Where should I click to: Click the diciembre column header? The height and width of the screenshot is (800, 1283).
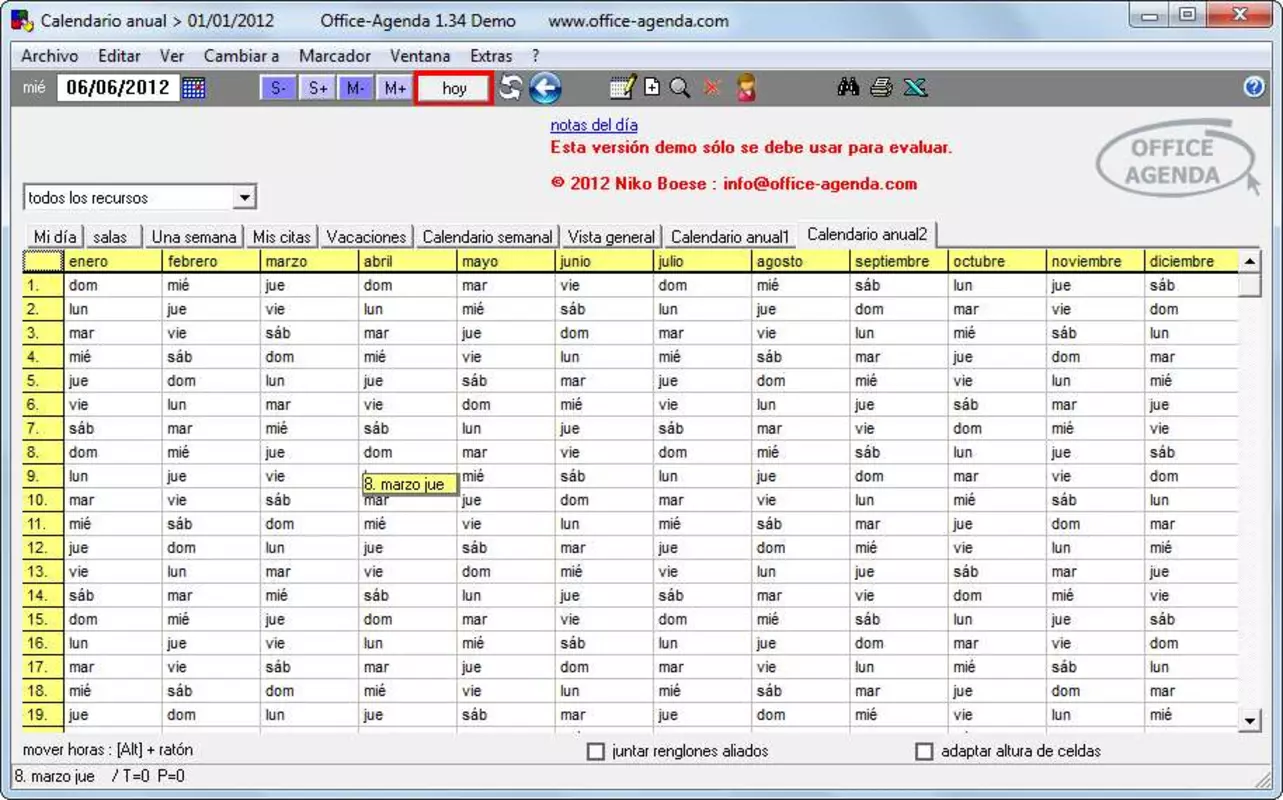1191,261
